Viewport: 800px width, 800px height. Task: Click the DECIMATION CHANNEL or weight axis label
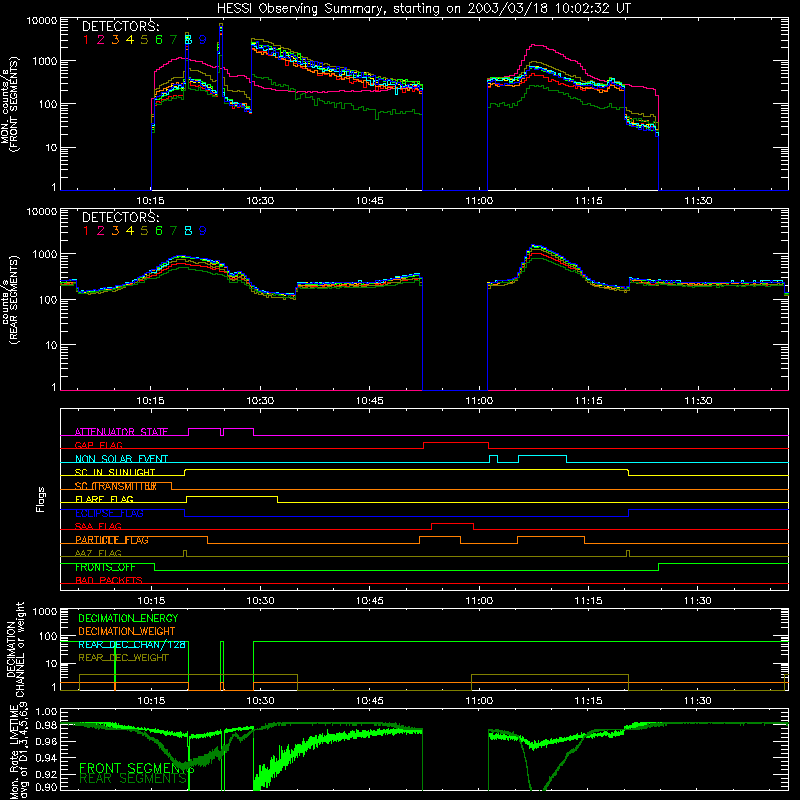(x=15, y=650)
